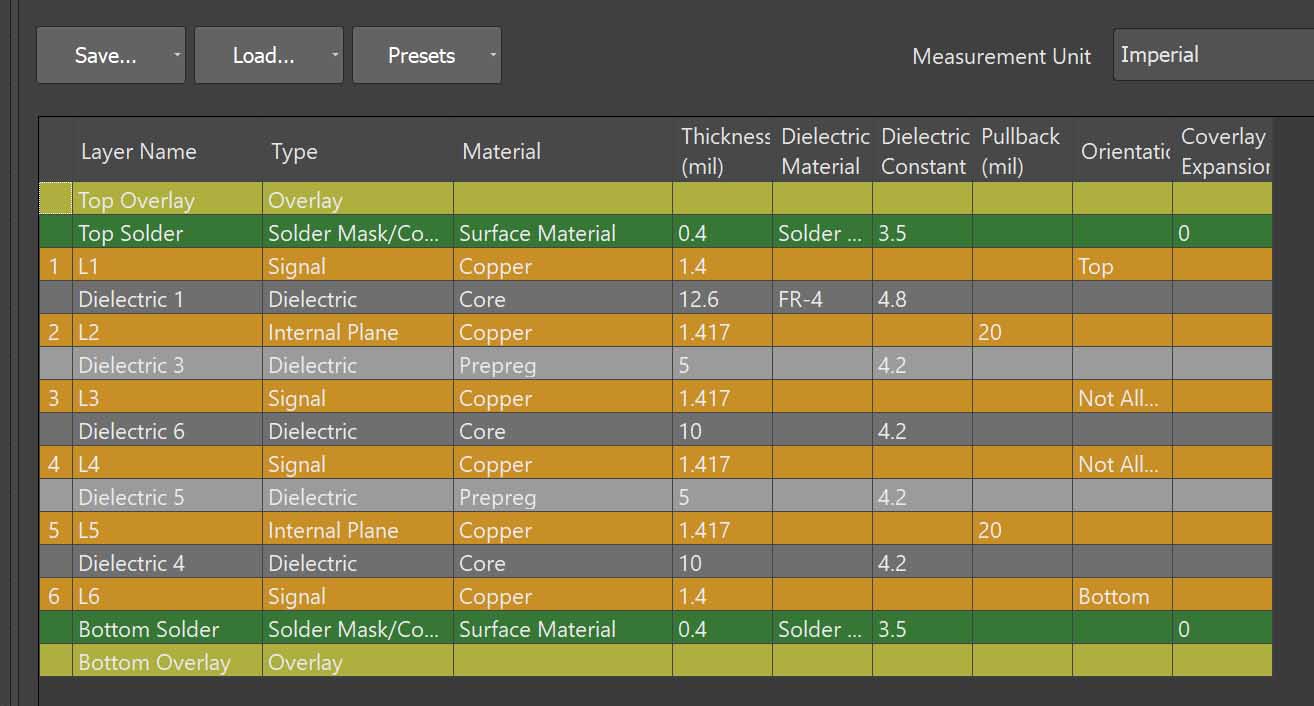Screen dimensions: 1314x706
Task: Expand the Save button dropdown arrow
Action: pos(177,56)
